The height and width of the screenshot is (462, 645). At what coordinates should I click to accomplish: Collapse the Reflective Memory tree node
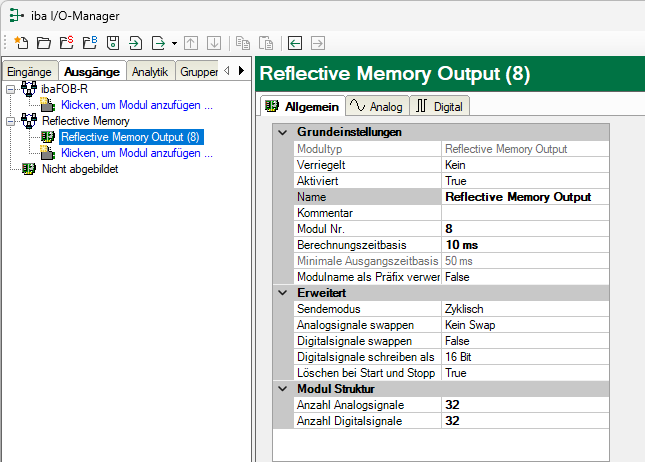[10, 121]
